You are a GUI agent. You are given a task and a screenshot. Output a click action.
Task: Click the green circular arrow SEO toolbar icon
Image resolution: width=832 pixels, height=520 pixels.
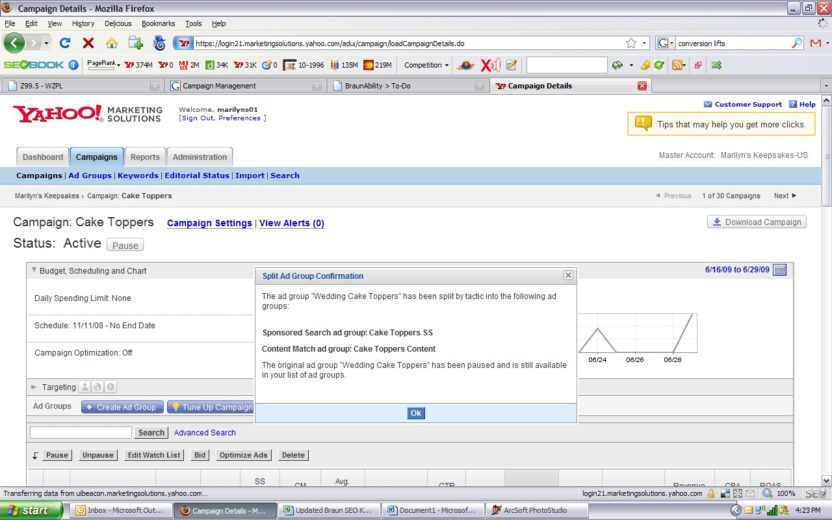click(659, 65)
